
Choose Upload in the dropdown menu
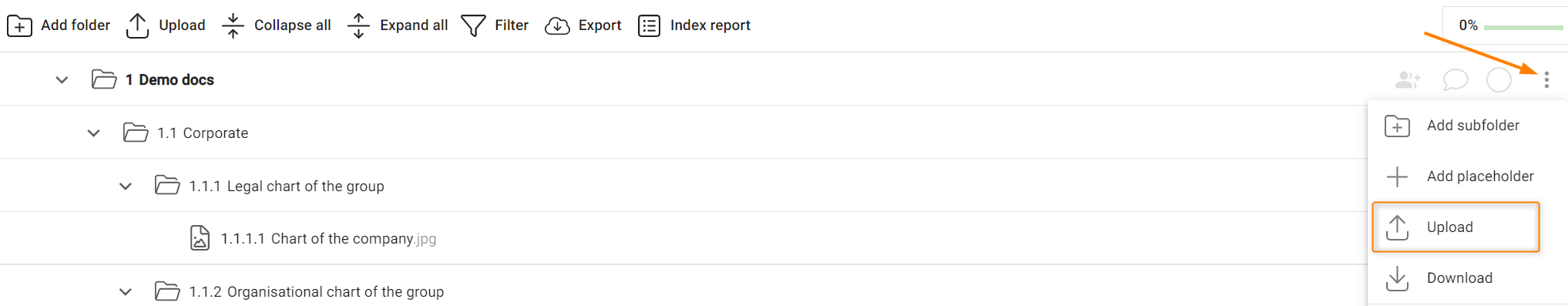coord(1456,227)
